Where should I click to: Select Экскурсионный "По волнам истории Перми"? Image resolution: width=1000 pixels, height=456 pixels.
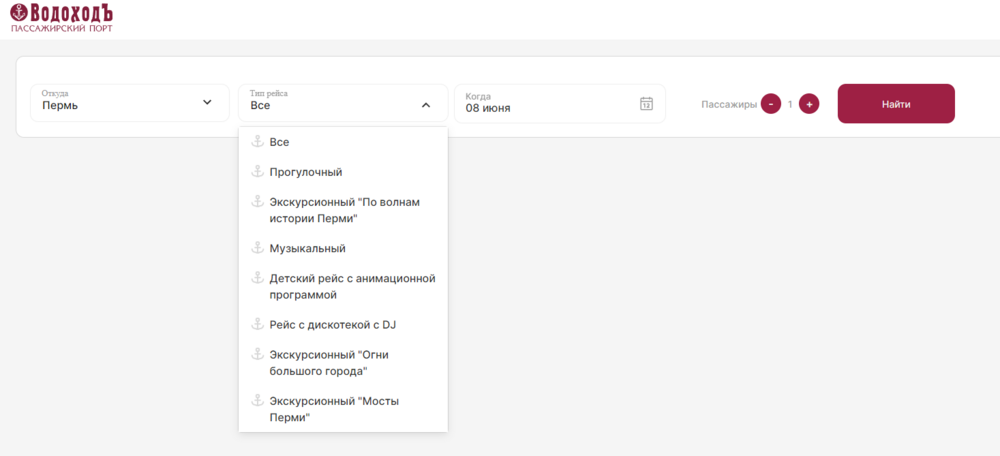coord(343,210)
